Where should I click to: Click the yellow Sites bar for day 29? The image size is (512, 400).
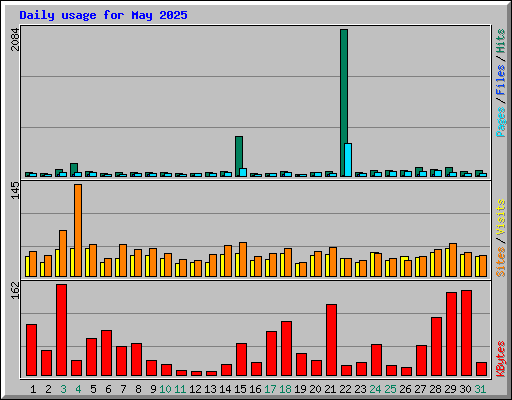(x=447, y=262)
